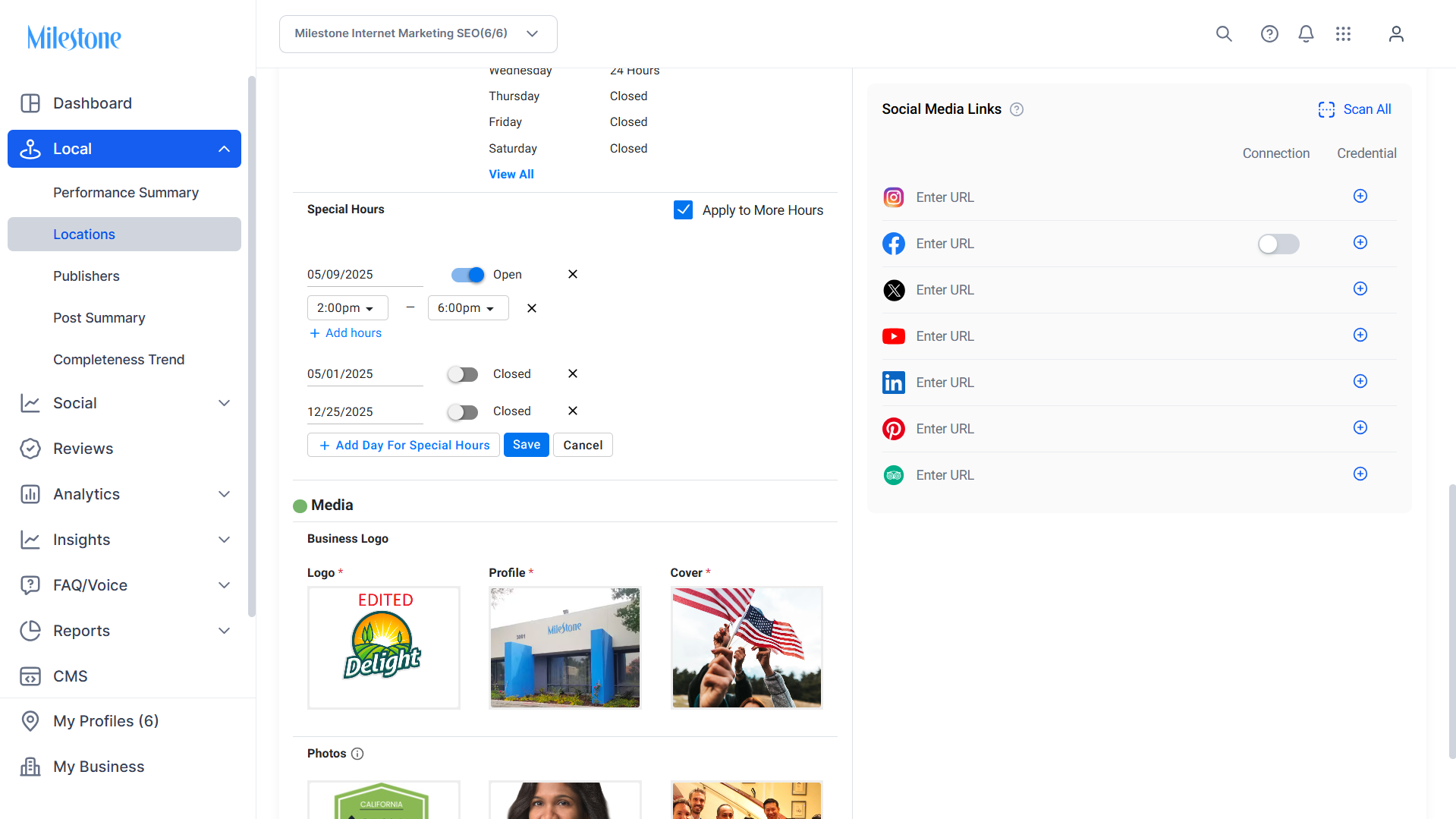Remove the 12/25/2025 special day
This screenshot has width=1456, height=819.
[x=573, y=411]
